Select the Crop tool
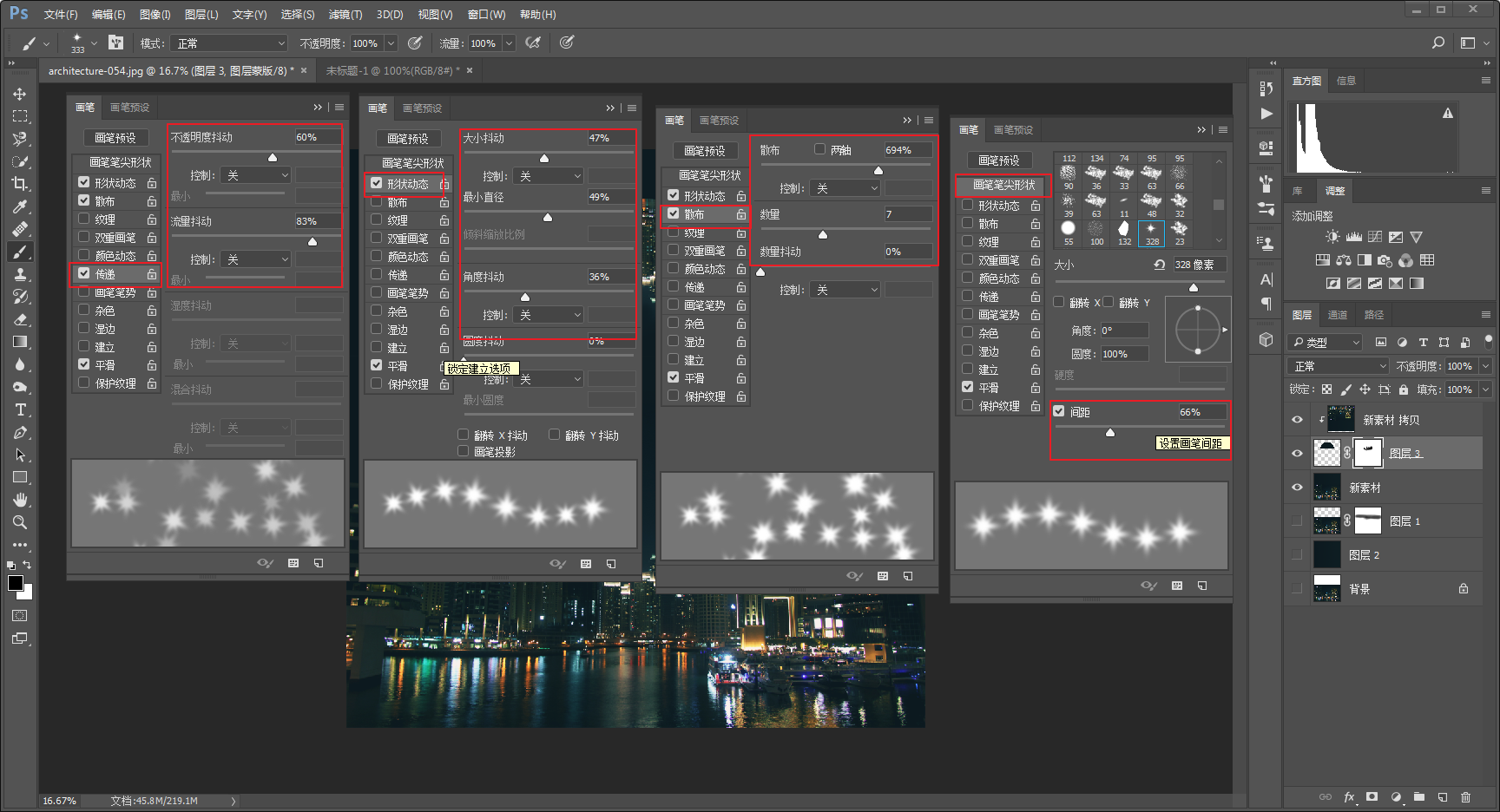The width and height of the screenshot is (1500, 812). pyautogui.click(x=20, y=184)
